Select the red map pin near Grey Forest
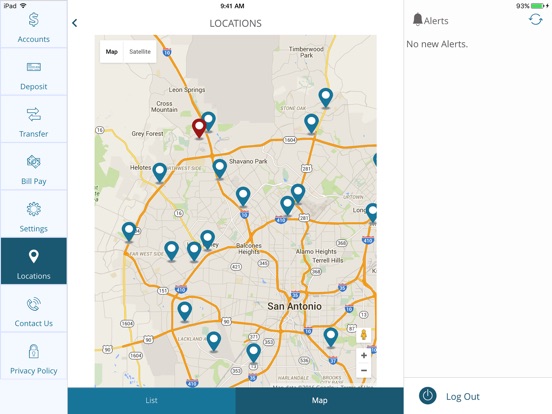 point(199,128)
